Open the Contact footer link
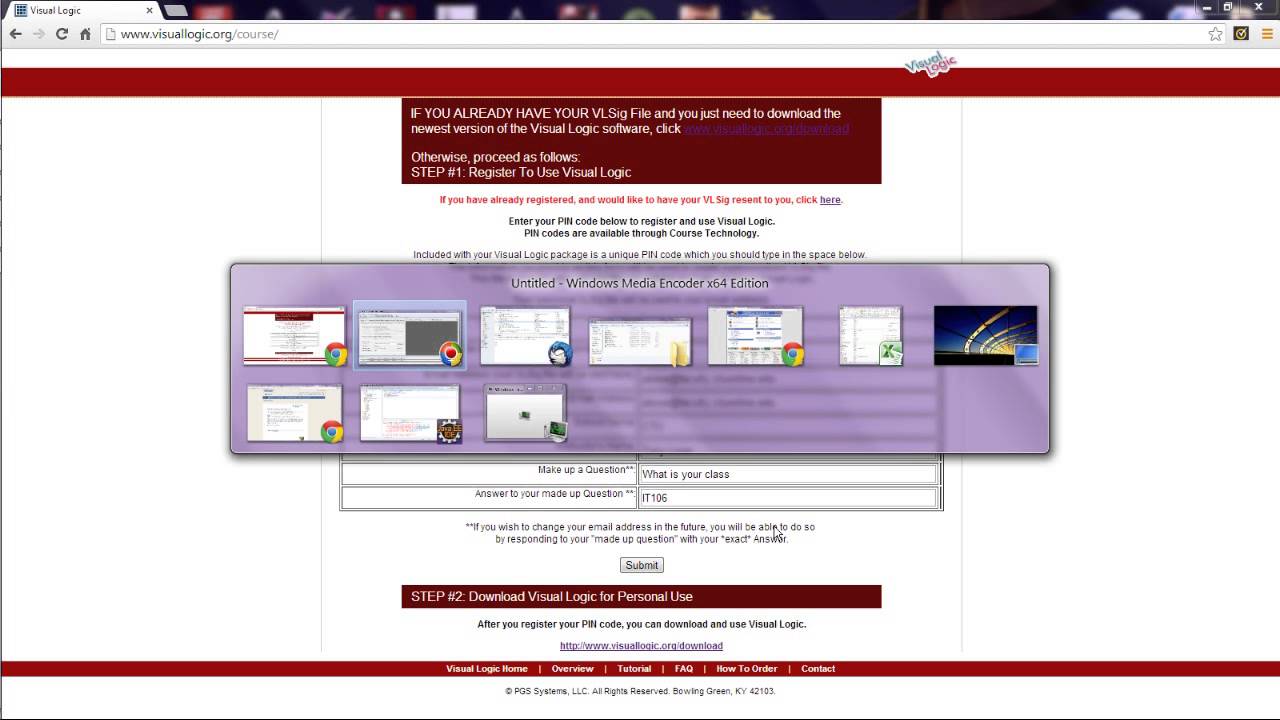The height and width of the screenshot is (720, 1280). coord(818,669)
